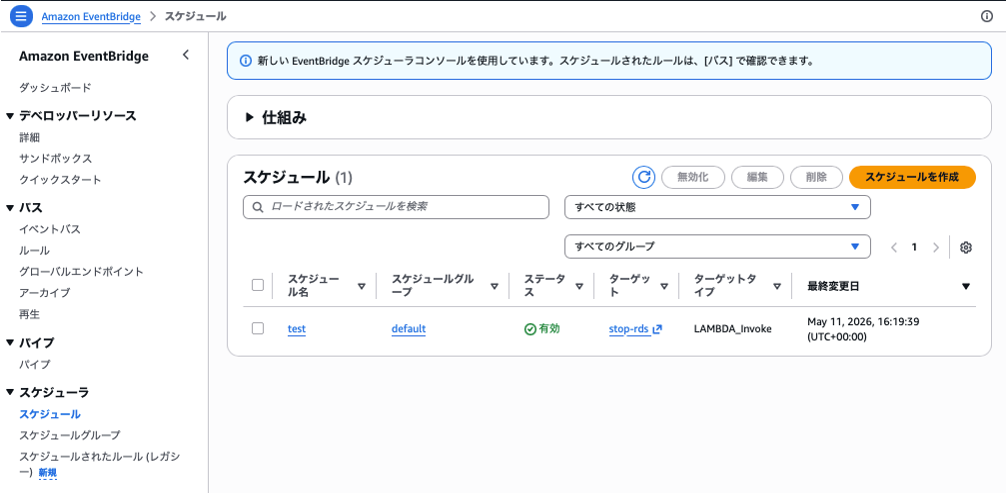Screen dimensions: 1006x494
Task: Sort by 最終変更日 column arrow
Action: click(x=966, y=286)
